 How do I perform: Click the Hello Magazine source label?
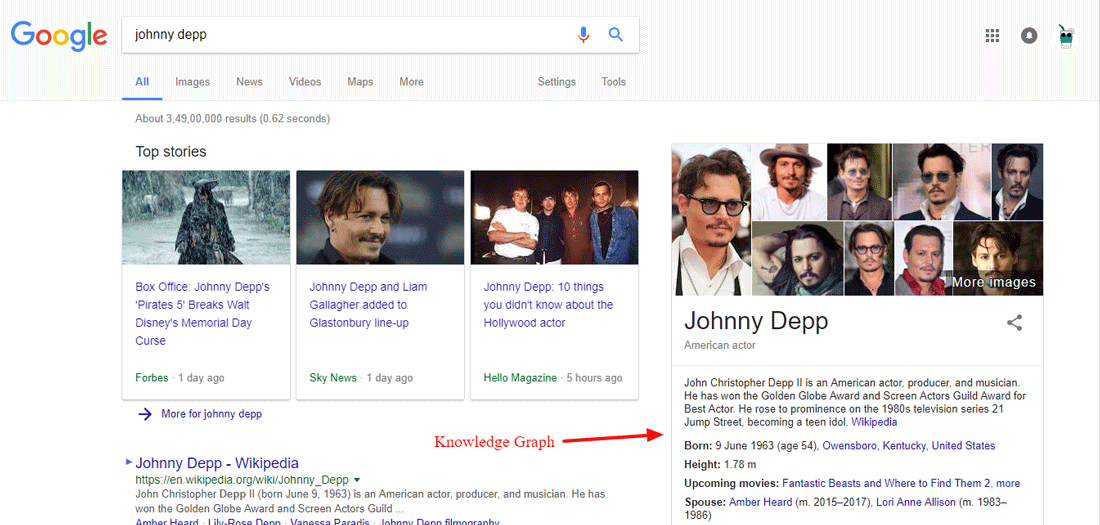(x=520, y=378)
